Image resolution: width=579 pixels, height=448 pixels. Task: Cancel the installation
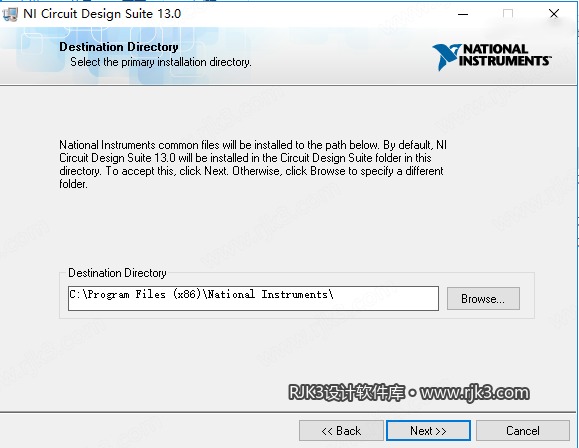click(x=523, y=431)
